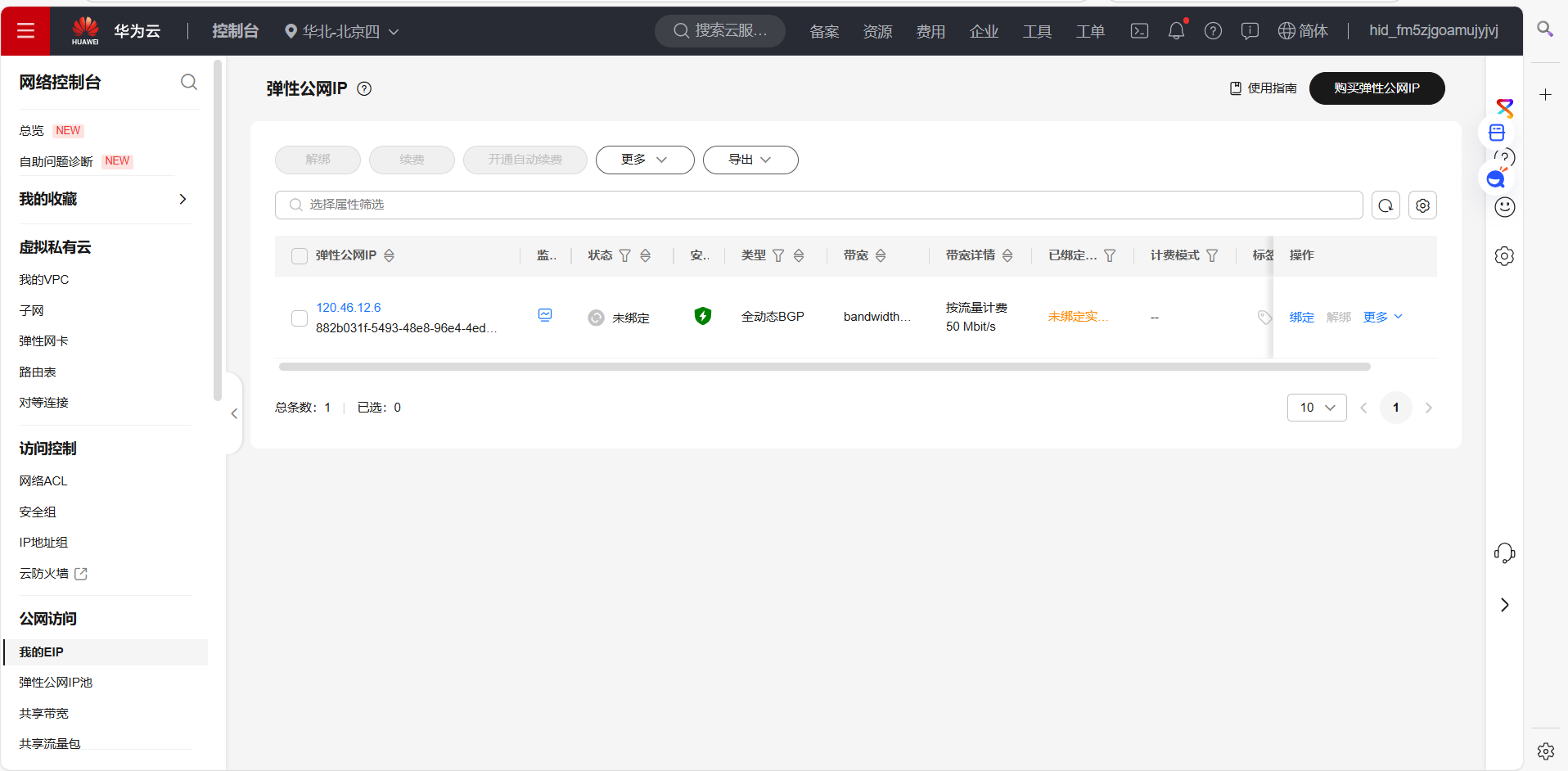
Task: Open the blue chat assistant icon
Action: click(1496, 179)
